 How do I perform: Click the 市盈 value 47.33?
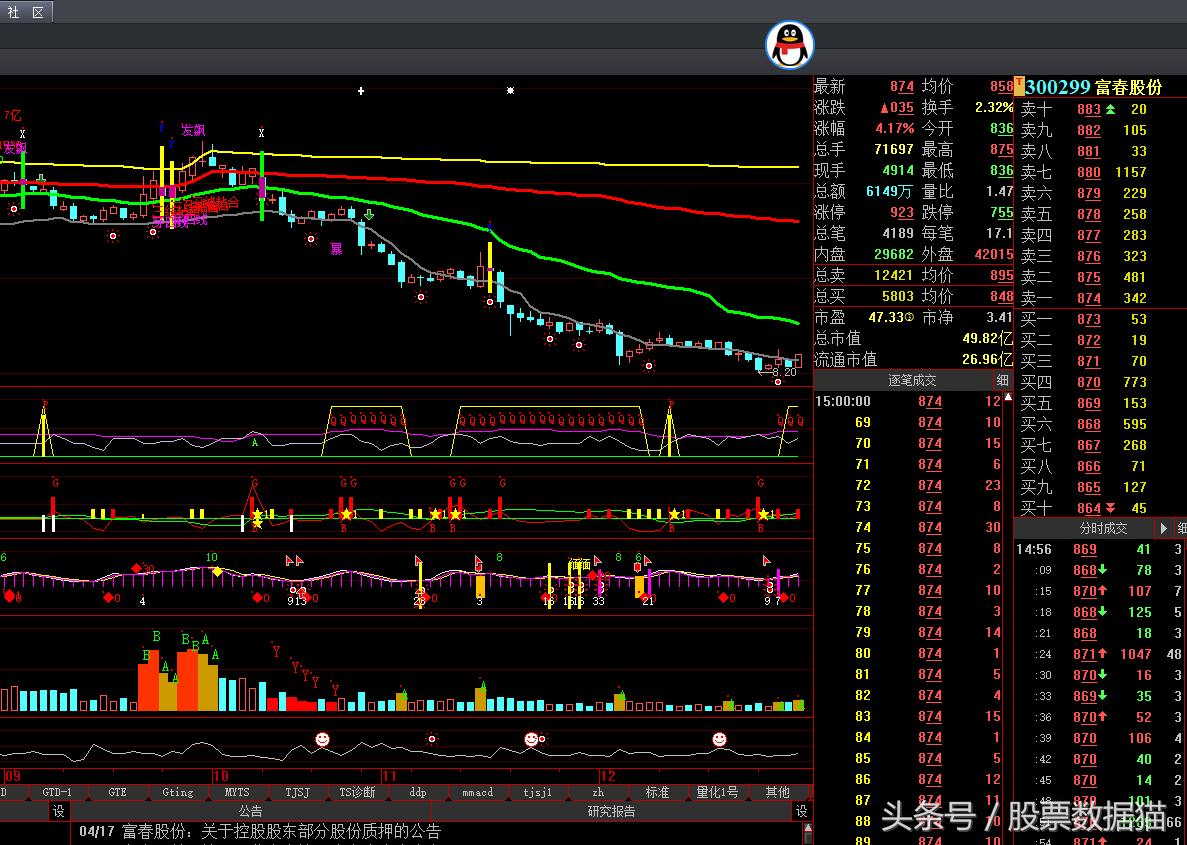887,317
